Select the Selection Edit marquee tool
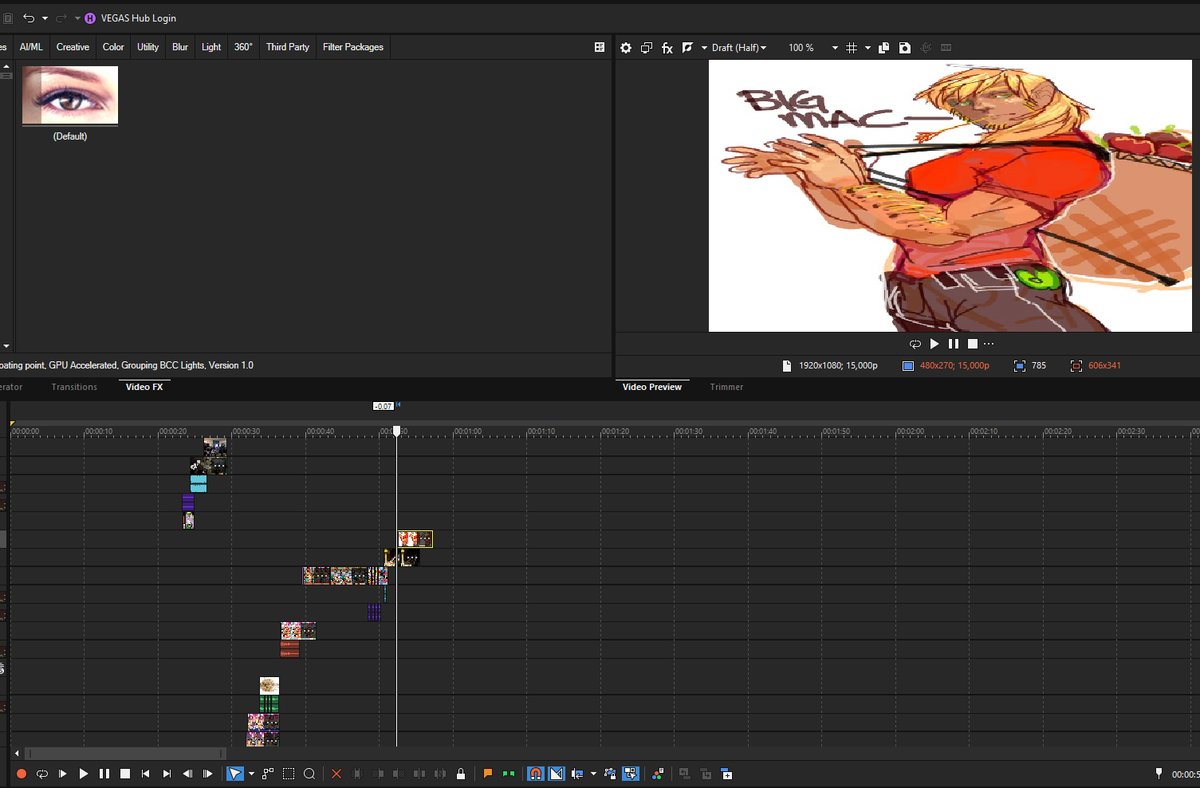This screenshot has height=788, width=1200. (x=288, y=774)
